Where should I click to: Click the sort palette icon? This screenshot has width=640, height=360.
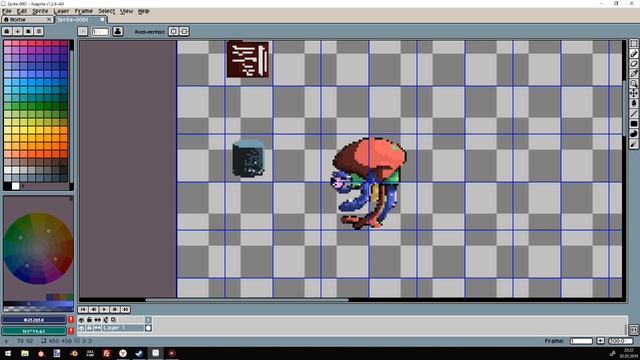18,31
